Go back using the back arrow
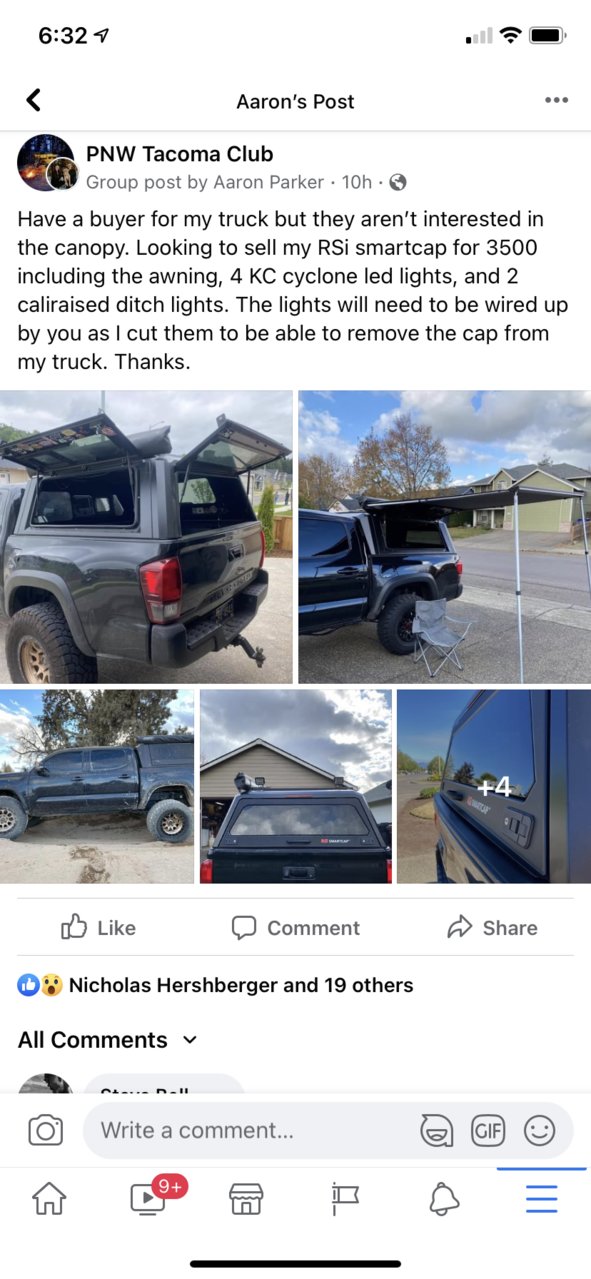Viewport: 591px width, 1279px height. tap(33, 100)
